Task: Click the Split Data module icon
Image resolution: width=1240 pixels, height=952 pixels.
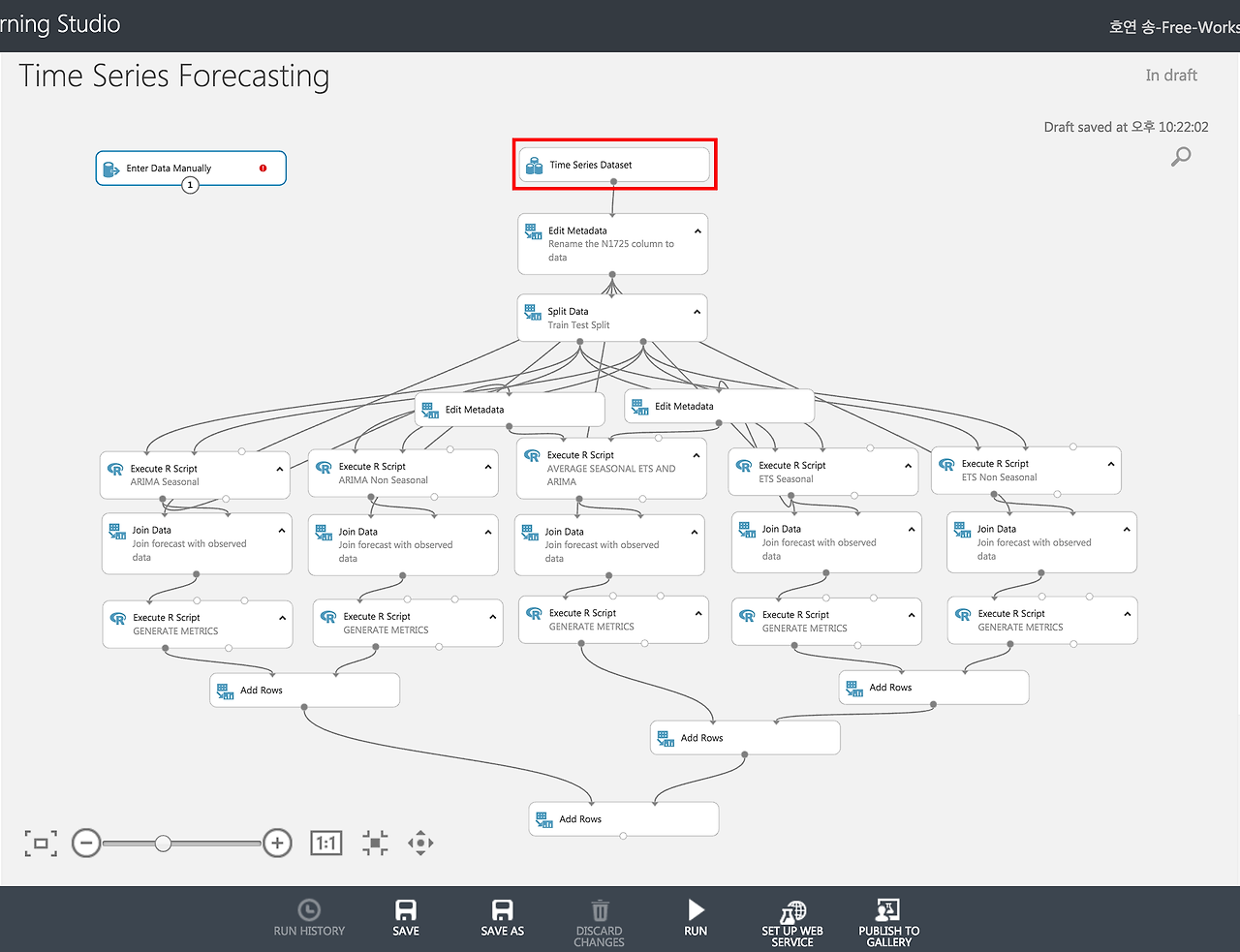Action: 533,312
